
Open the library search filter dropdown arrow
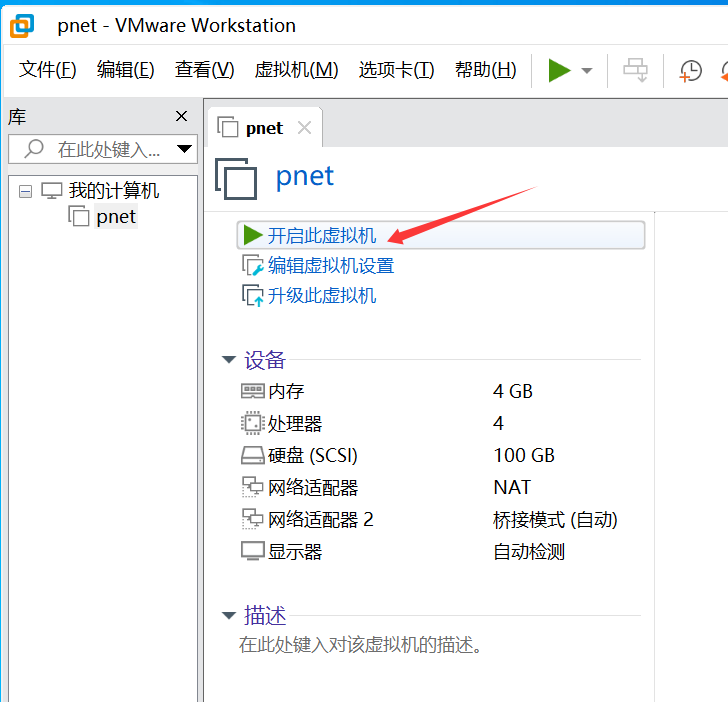[184, 149]
